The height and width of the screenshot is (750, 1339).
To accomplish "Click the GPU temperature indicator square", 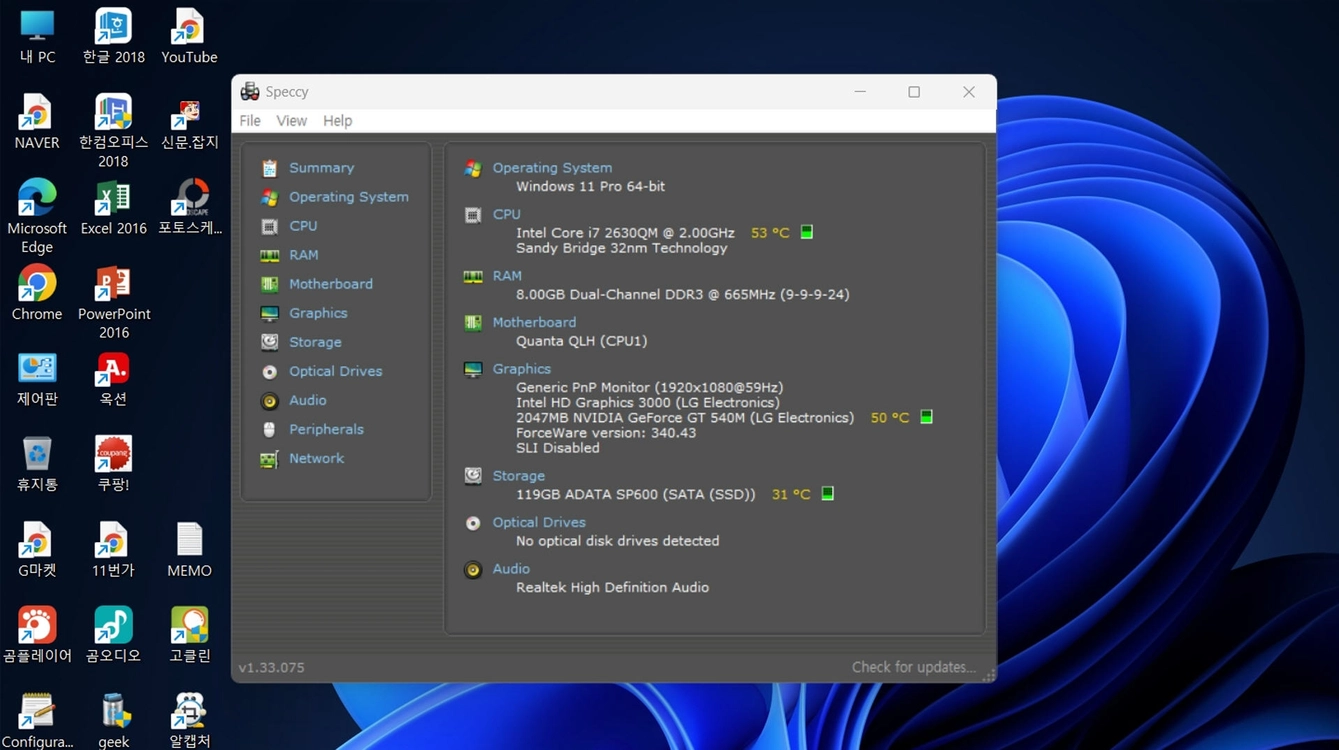I will click(926, 417).
